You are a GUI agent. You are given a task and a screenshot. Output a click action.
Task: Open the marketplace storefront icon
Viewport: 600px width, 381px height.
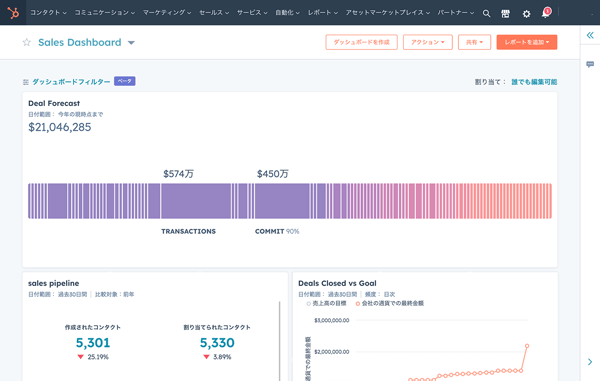[x=505, y=13]
